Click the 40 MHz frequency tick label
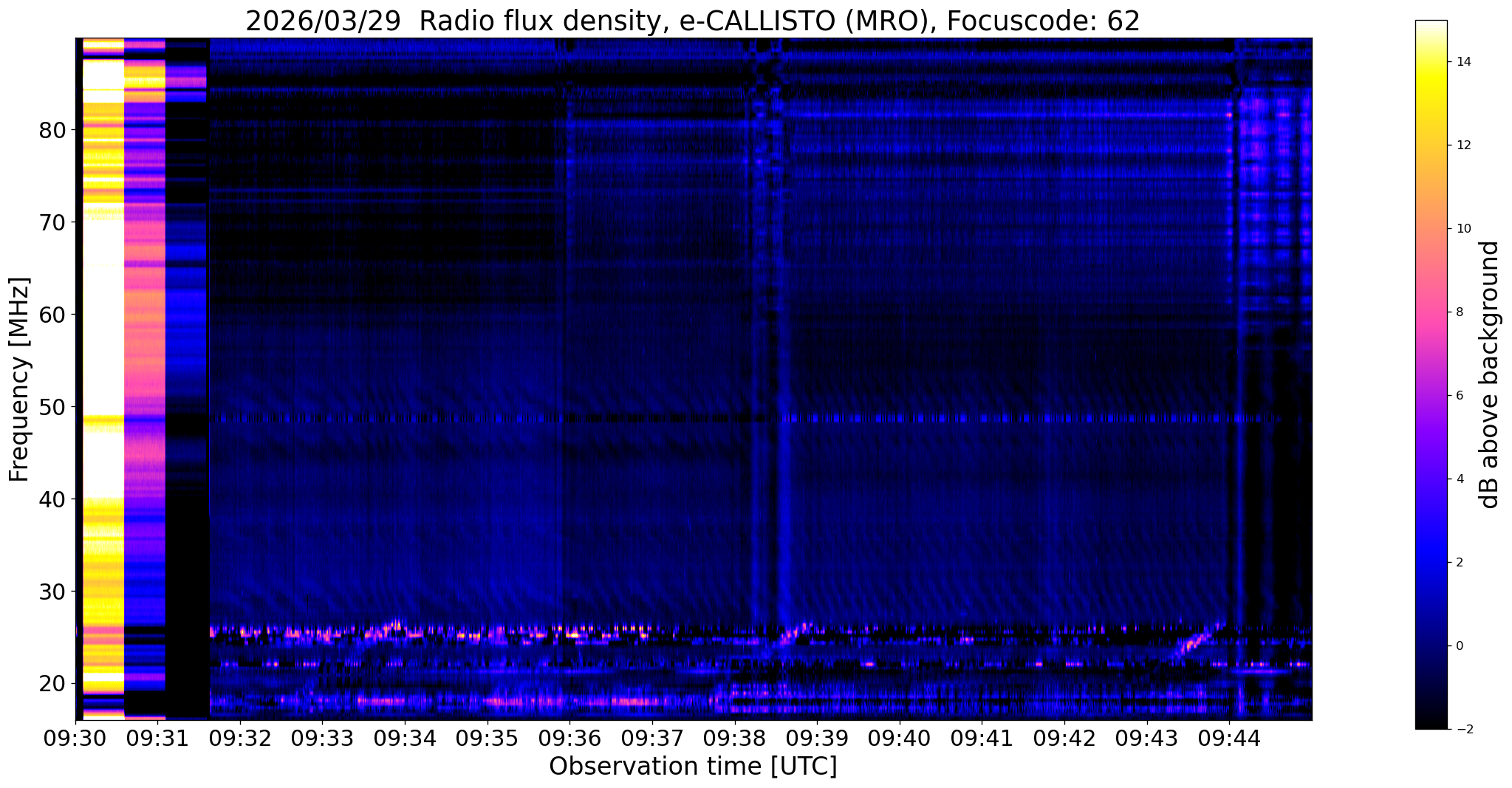Viewport: 1512px width, 788px height. coord(52,499)
